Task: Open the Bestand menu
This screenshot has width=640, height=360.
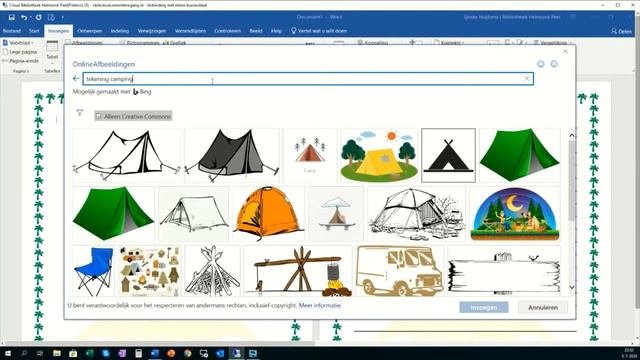Action: point(12,31)
